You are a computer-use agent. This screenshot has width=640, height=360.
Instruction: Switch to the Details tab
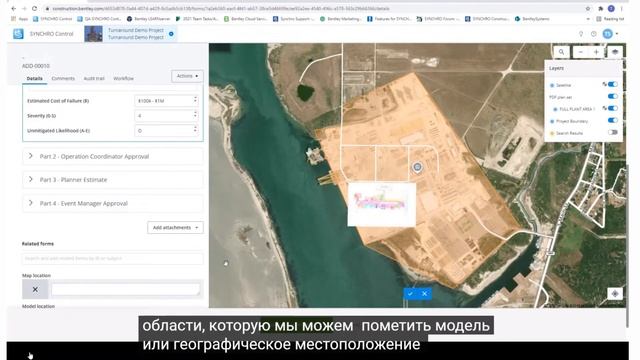tap(35, 78)
